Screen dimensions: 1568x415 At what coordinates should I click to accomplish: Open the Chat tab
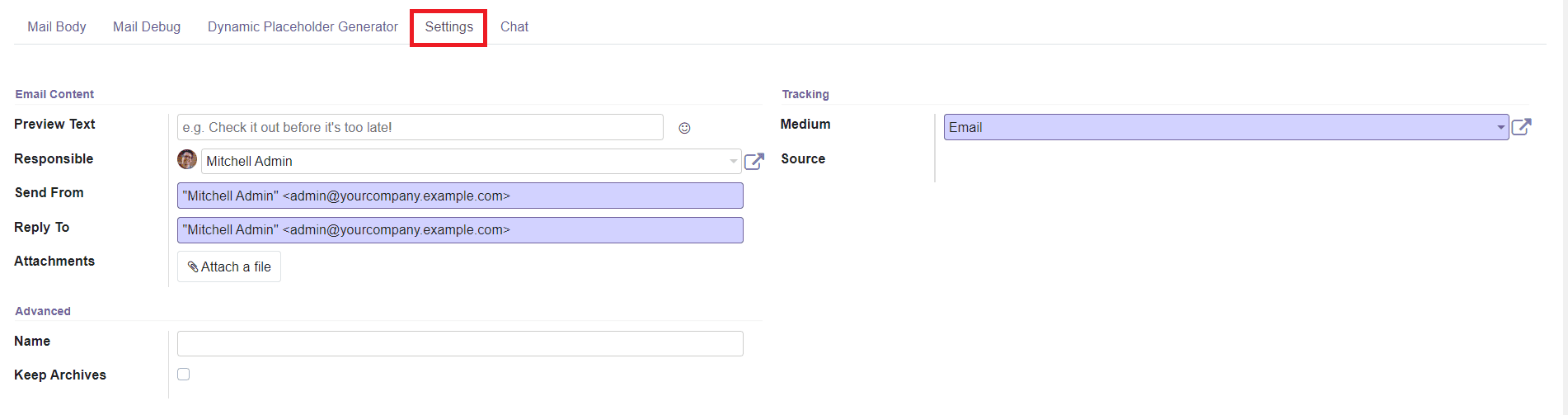(x=514, y=26)
